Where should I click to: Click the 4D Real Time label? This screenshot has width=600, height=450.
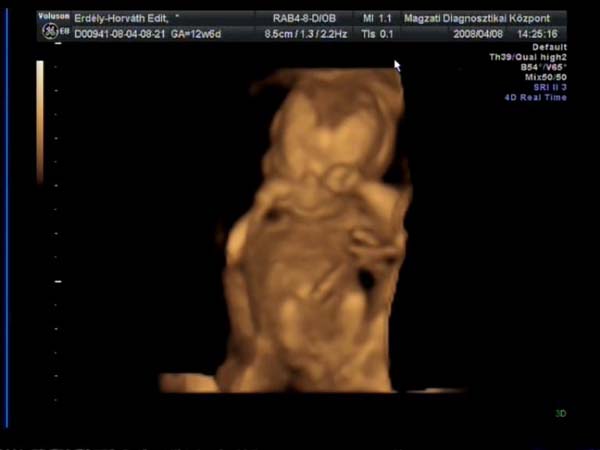pyautogui.click(x=566, y=97)
